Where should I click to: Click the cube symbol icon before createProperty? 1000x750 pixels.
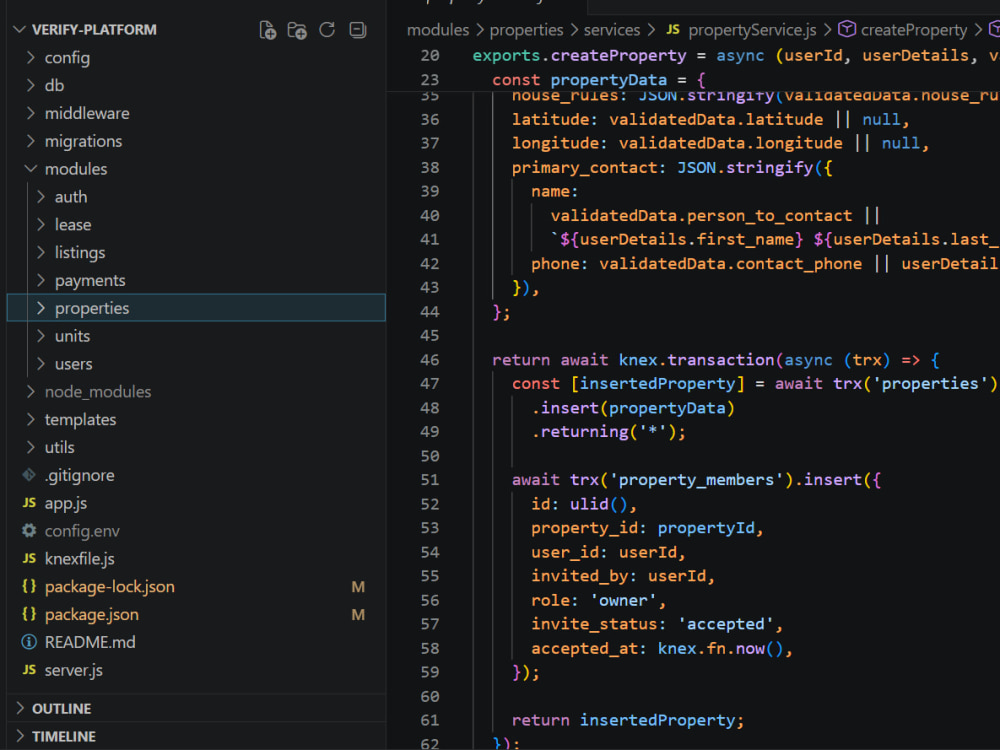(847, 29)
